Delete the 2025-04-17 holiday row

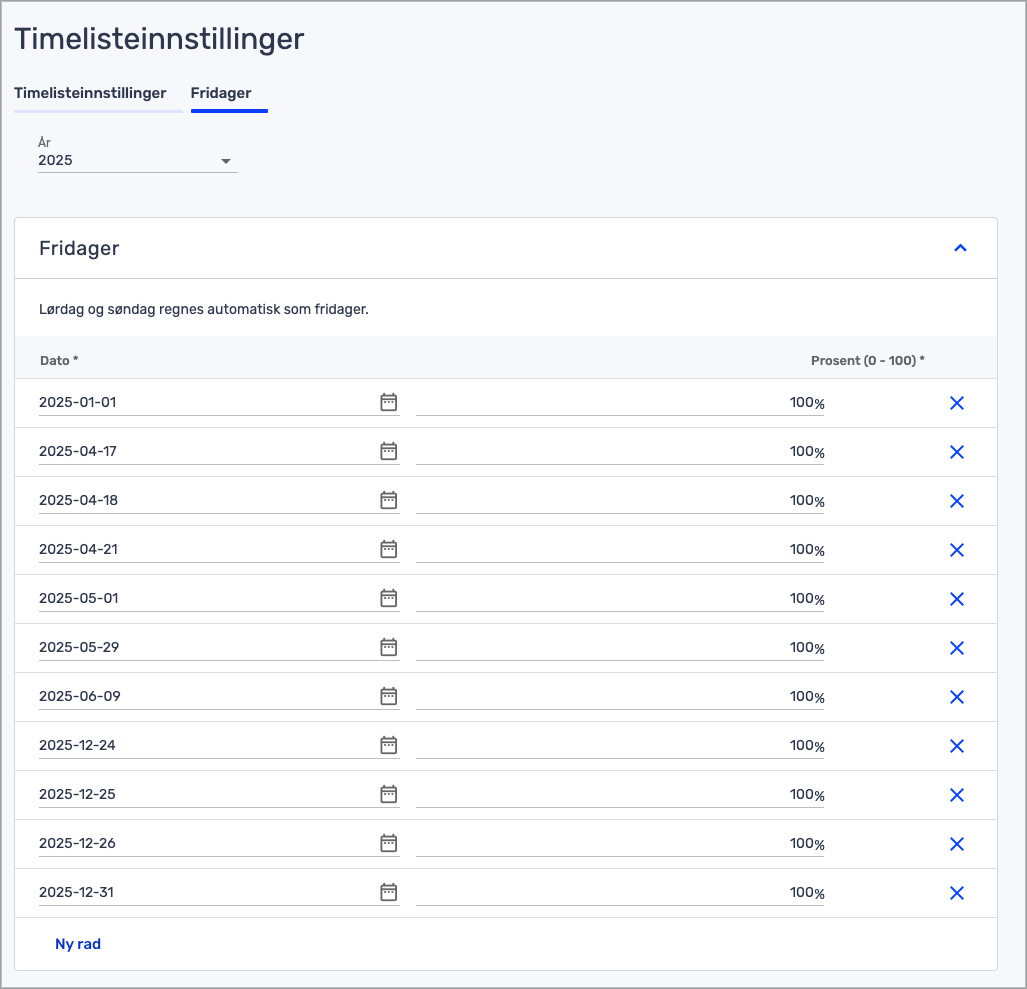(956, 452)
